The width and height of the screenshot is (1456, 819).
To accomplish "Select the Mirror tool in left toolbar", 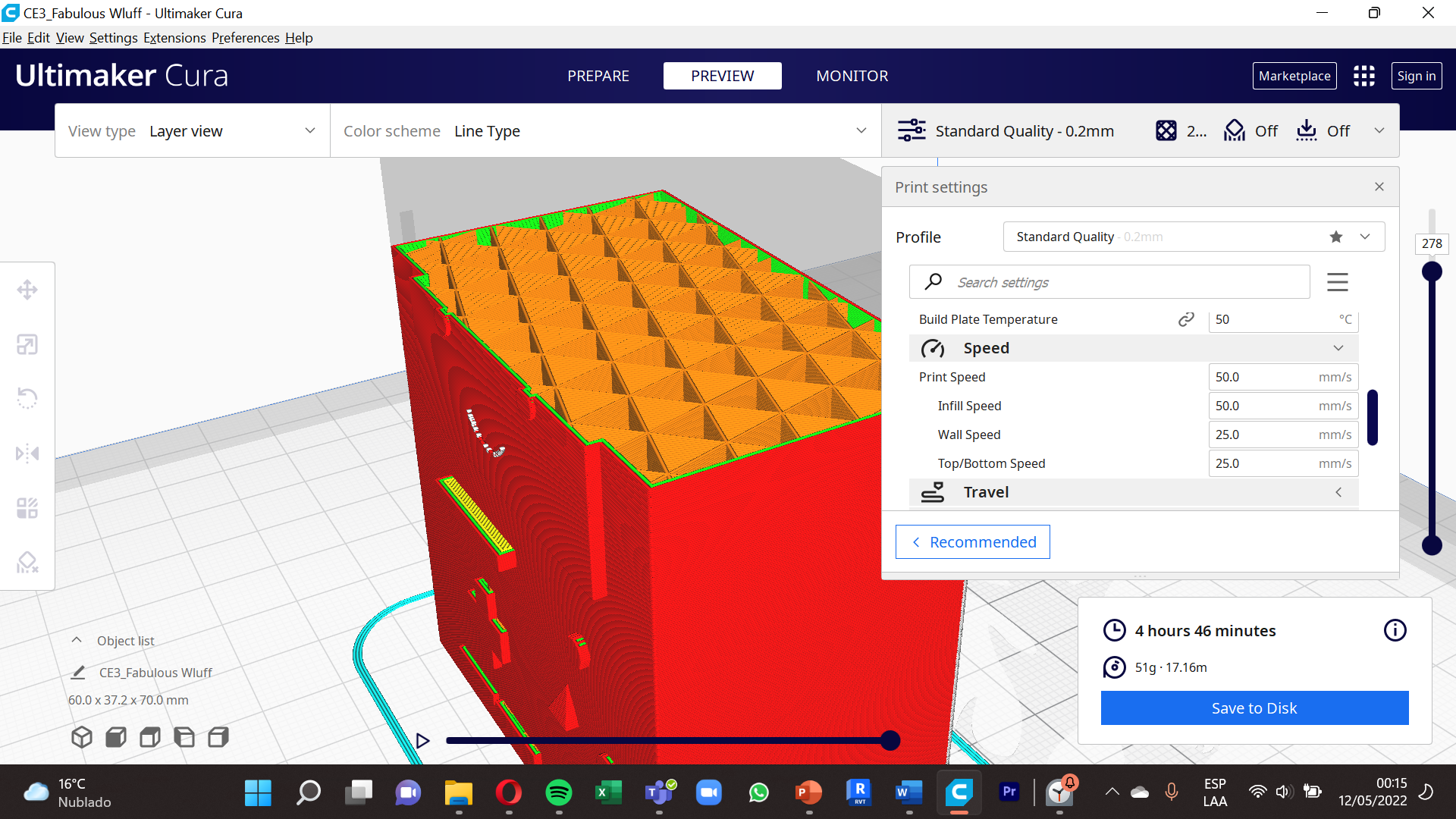I will pyautogui.click(x=27, y=453).
